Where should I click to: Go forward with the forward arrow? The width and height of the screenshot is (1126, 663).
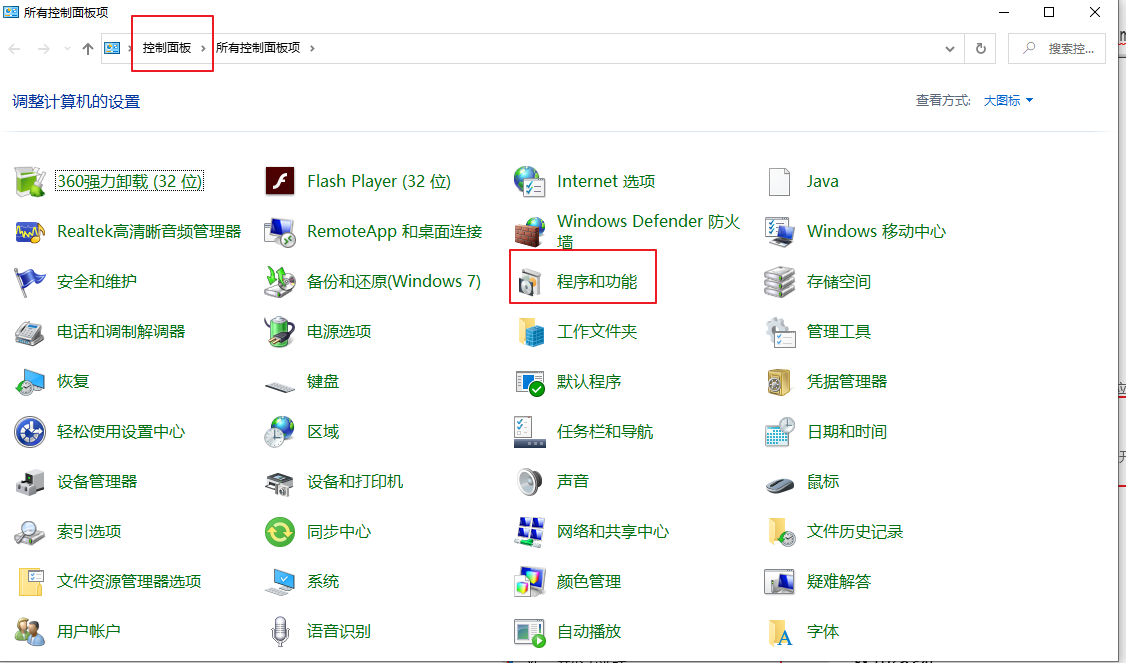tap(44, 49)
